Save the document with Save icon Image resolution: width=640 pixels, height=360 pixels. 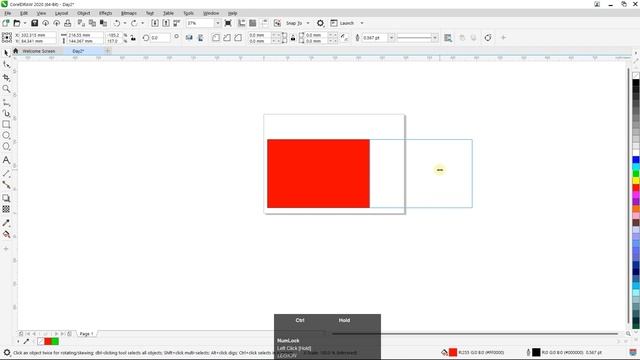tap(34, 23)
